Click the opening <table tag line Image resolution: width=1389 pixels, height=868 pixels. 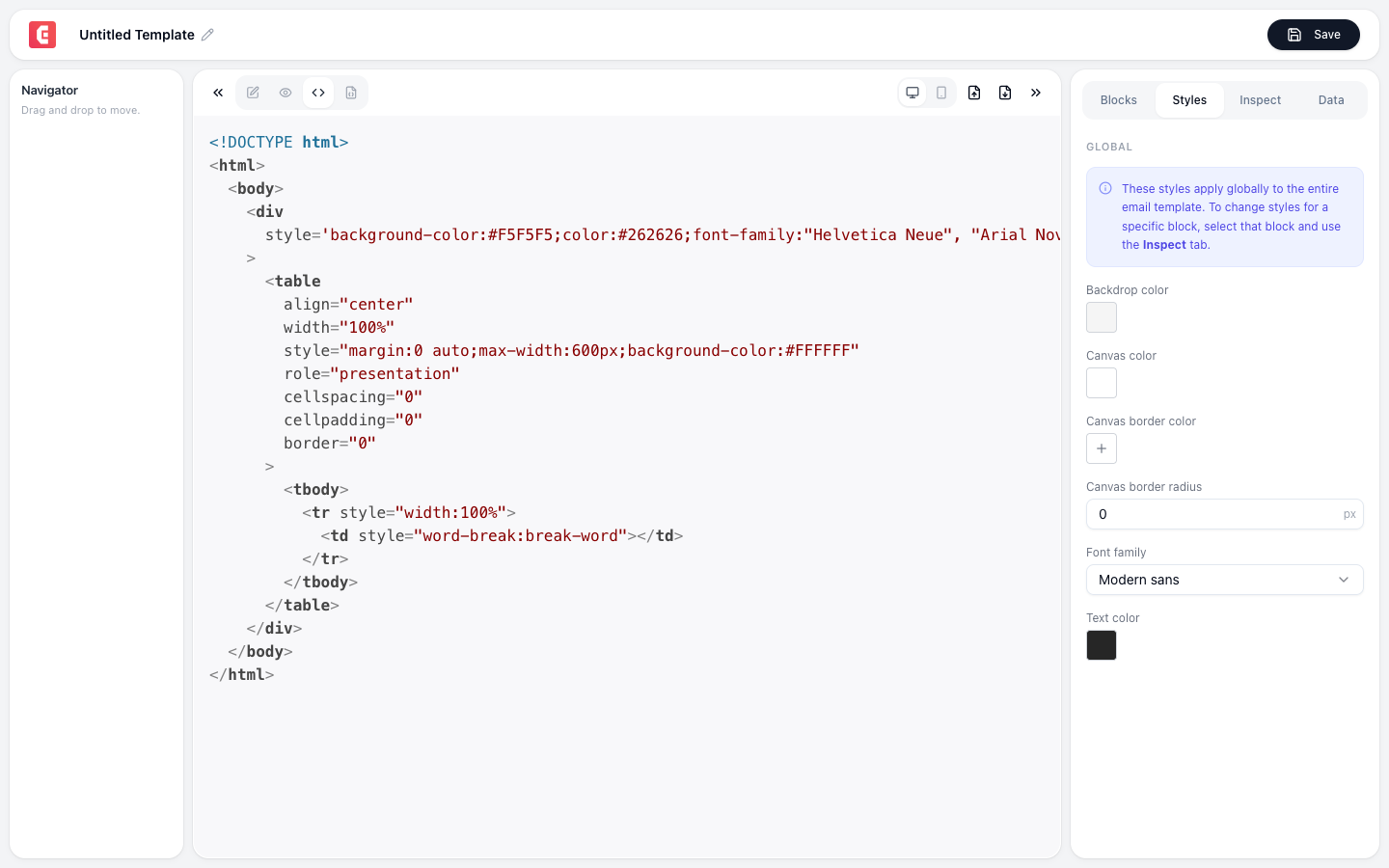coord(293,281)
